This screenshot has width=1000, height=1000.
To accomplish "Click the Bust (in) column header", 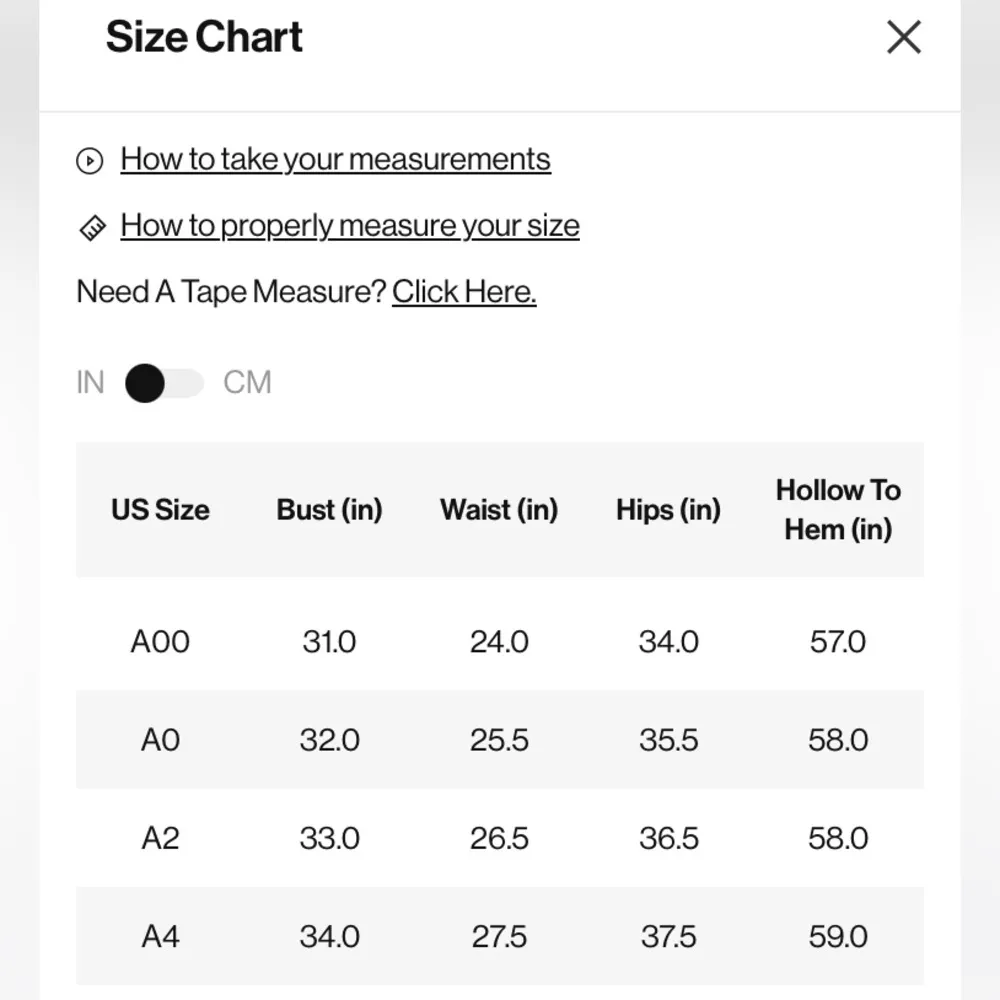I will coord(329,510).
